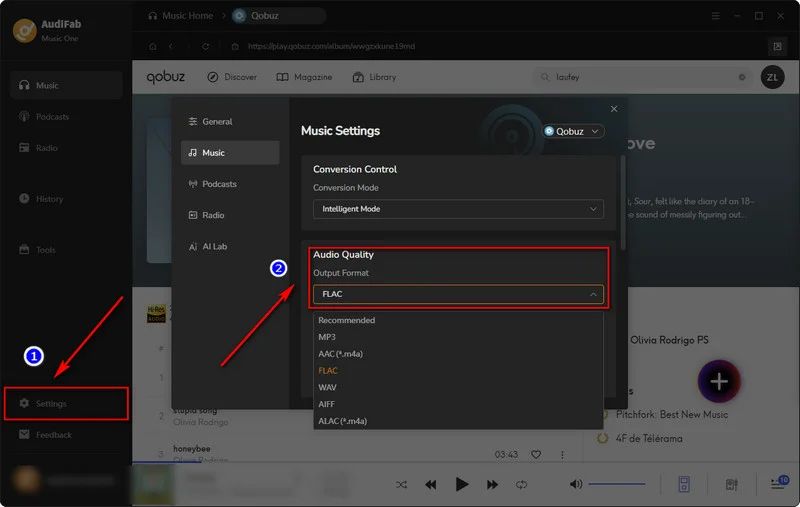Open Settings in the sidebar
The height and width of the screenshot is (507, 800).
click(x=66, y=403)
